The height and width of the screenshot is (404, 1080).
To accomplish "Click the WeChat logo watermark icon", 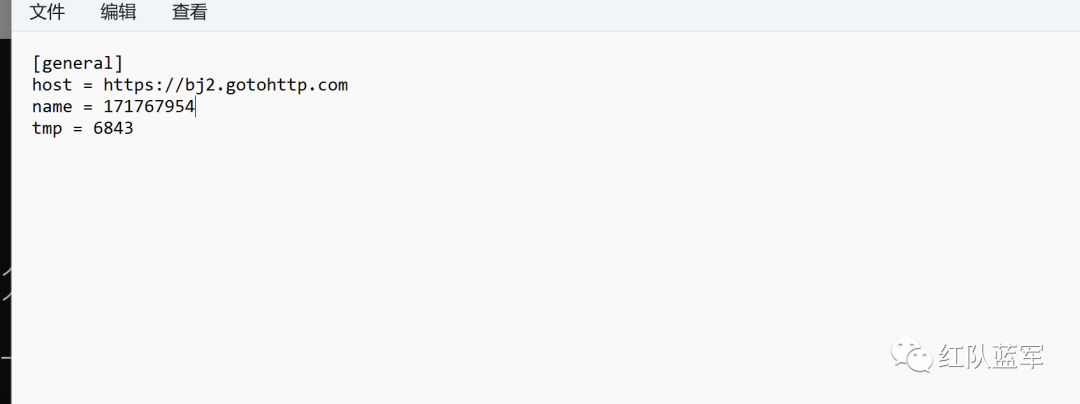I will 912,356.
